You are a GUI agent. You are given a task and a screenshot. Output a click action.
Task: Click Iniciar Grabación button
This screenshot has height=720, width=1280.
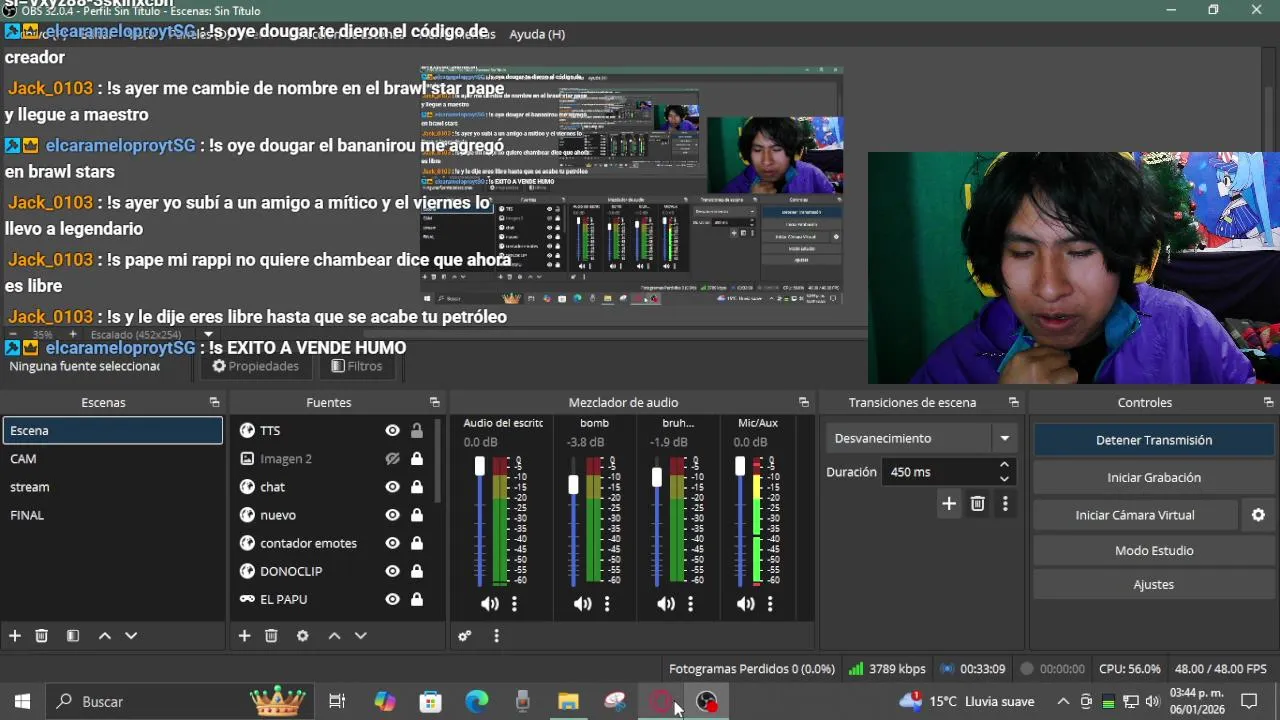1154,477
